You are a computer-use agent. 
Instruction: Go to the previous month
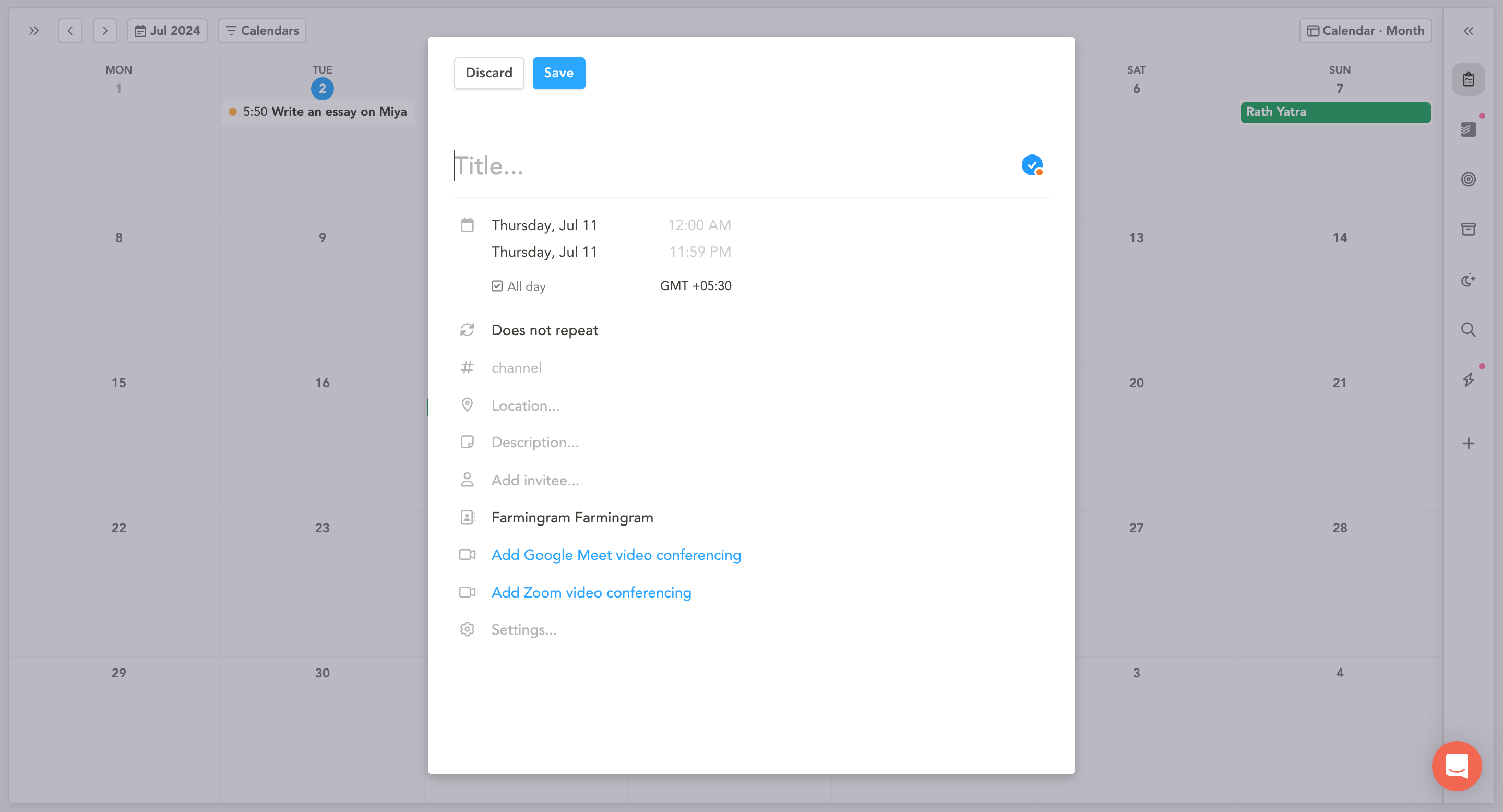(70, 31)
